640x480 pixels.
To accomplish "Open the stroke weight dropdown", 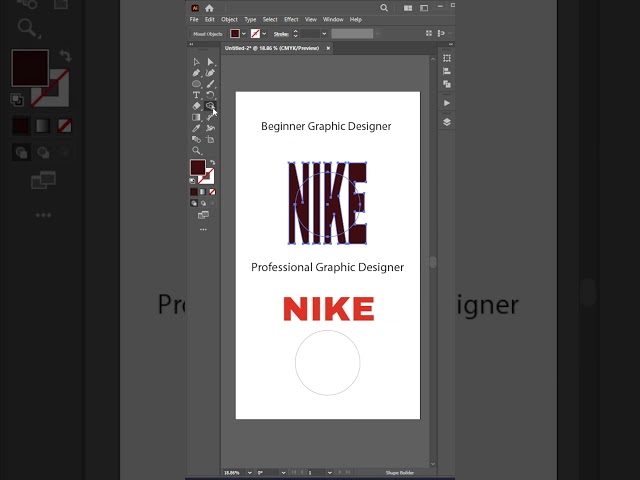I will pos(324,34).
